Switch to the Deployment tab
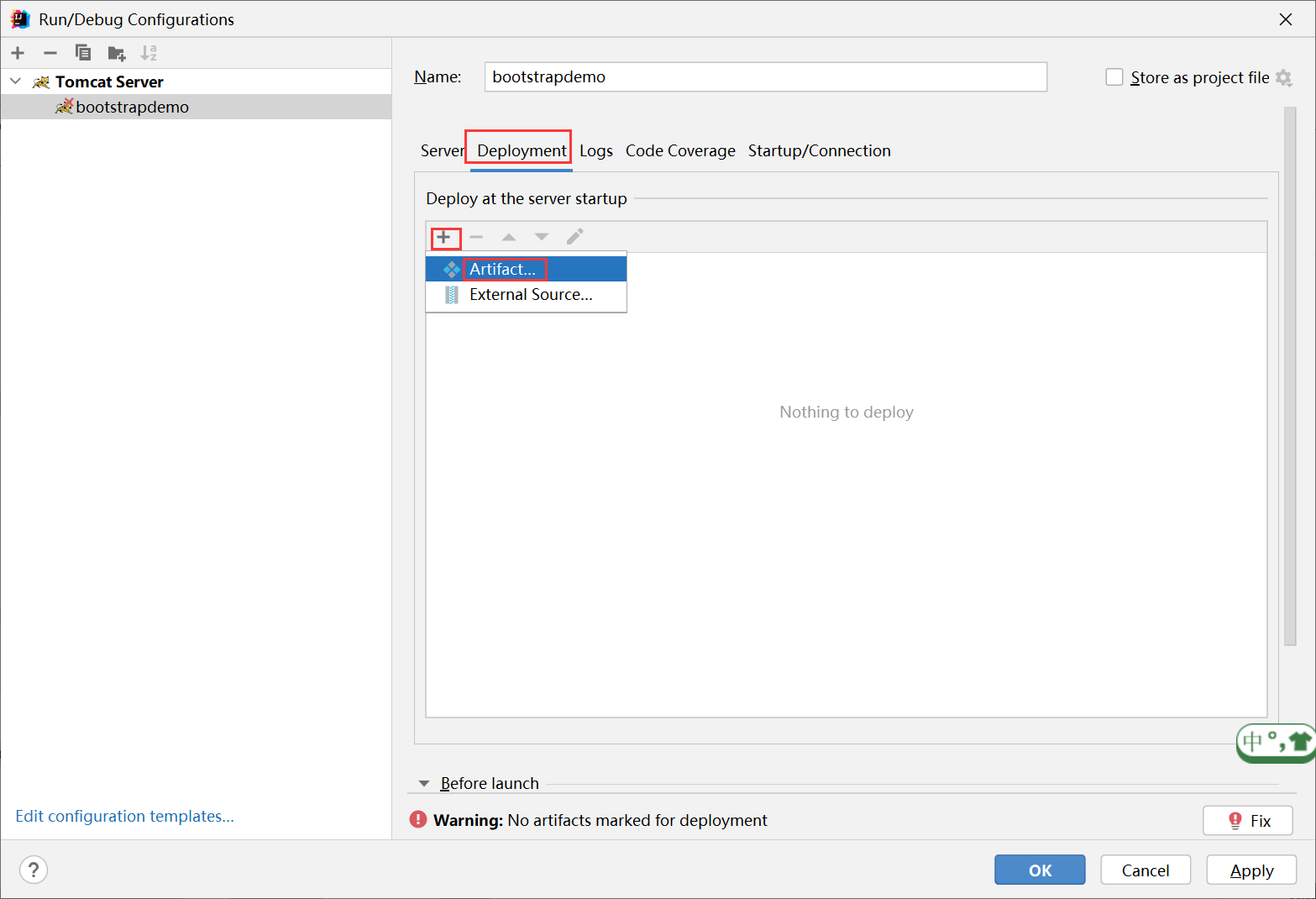The height and width of the screenshot is (899, 1316). (x=522, y=150)
